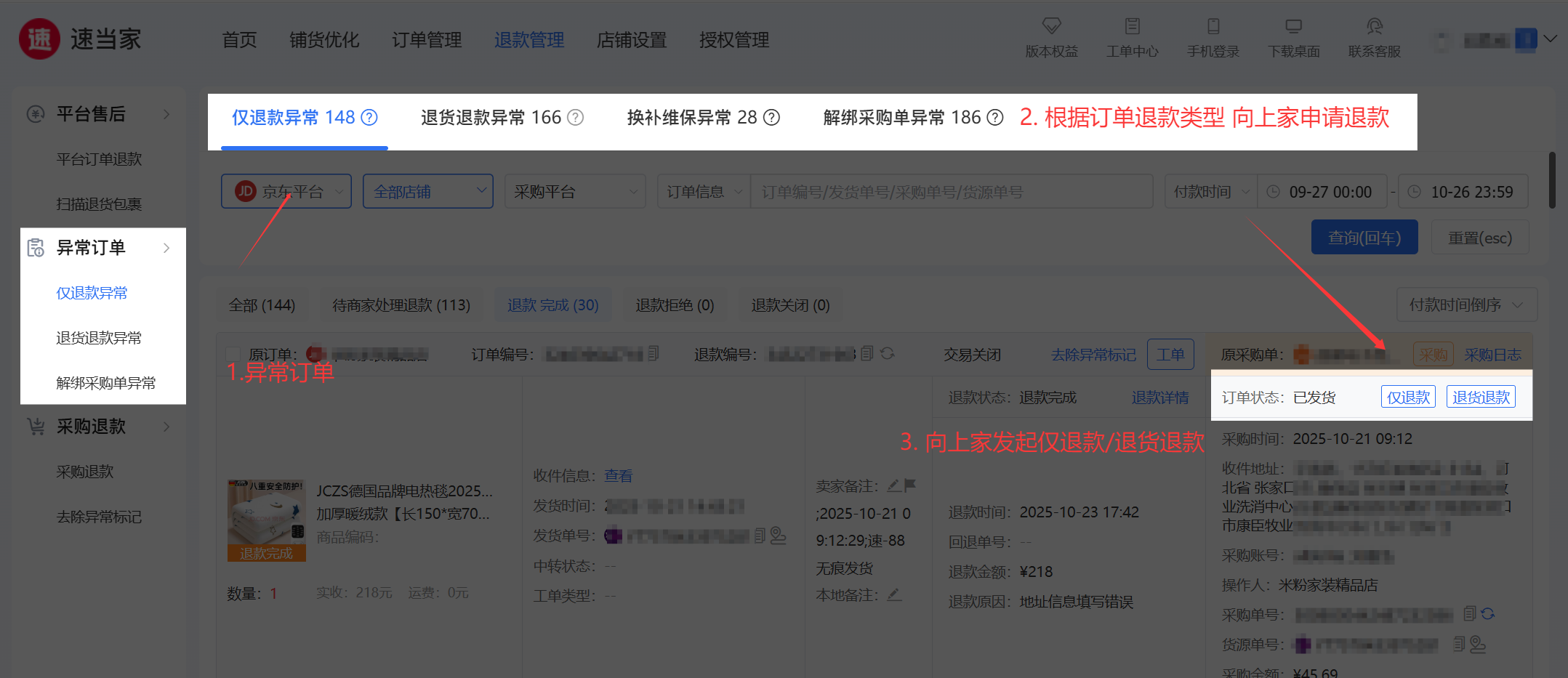Copy the 订单编号 with copy icon

point(653,353)
